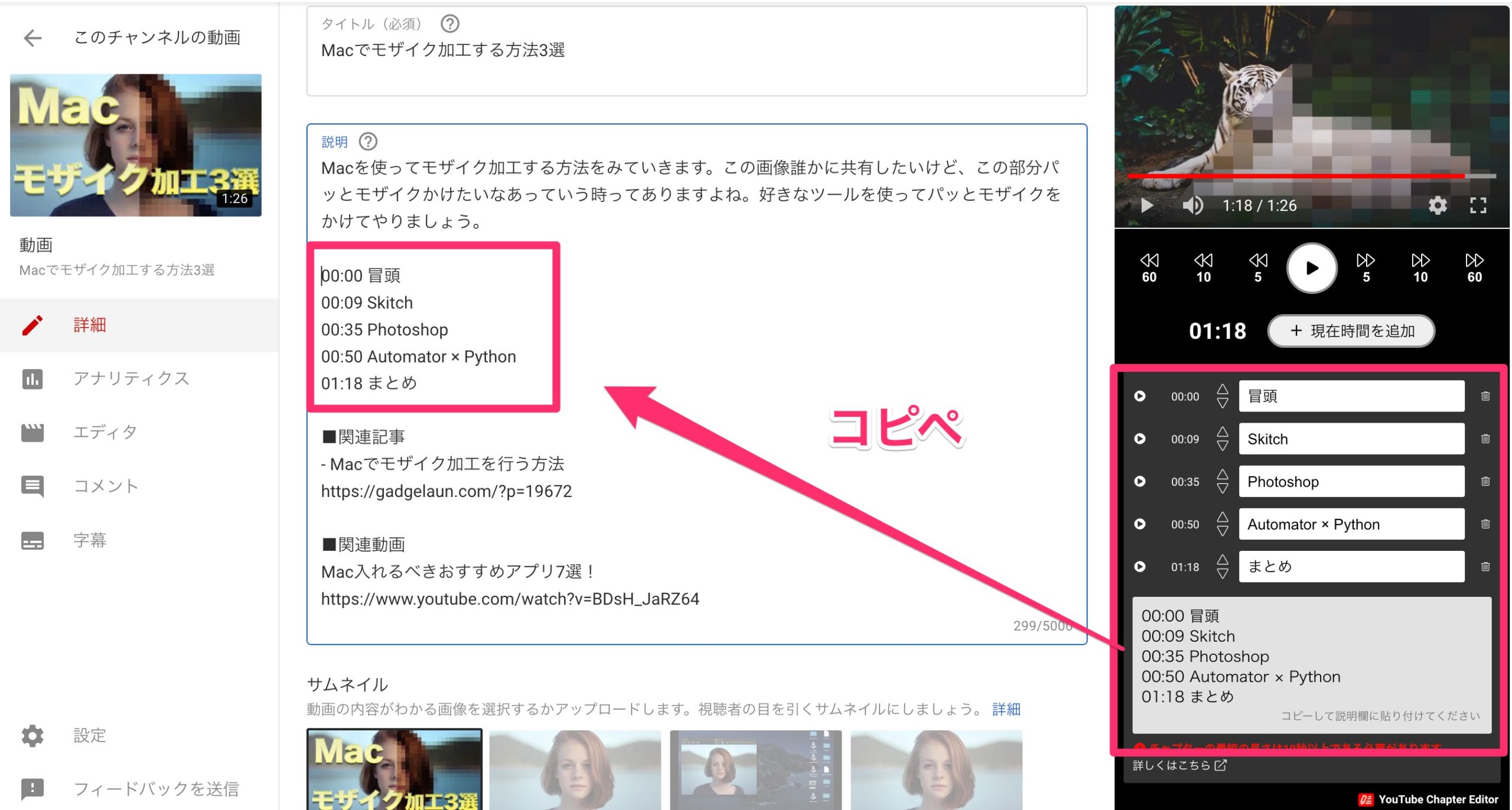The image size is (1512, 810).
Task: Open 設定 settings in the sidebar
Action: 139,736
